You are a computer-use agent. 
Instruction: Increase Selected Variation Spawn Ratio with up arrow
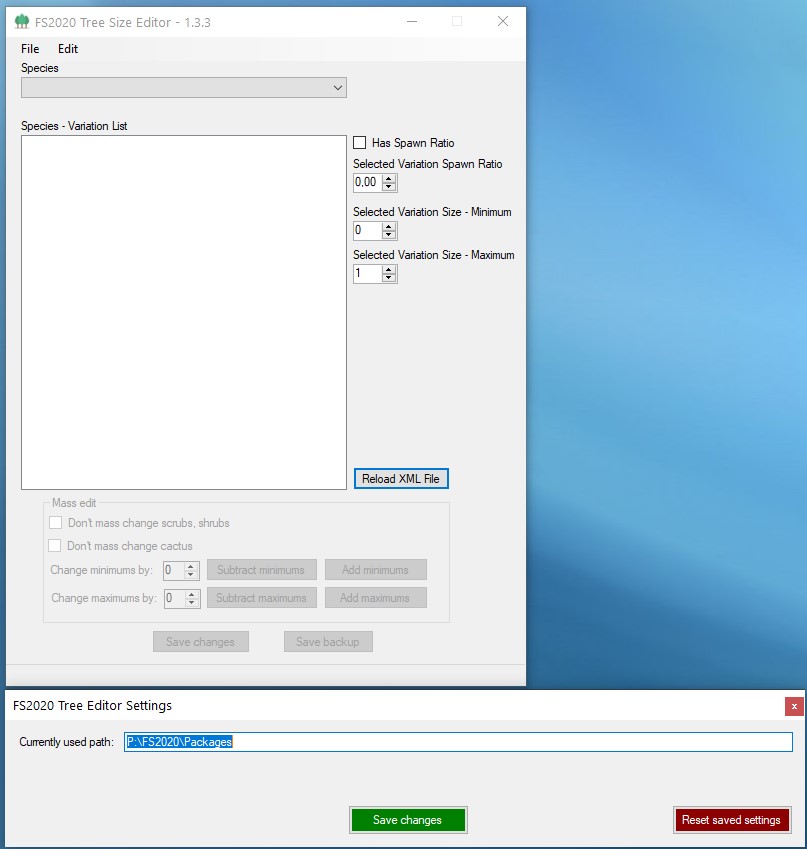(x=387, y=178)
